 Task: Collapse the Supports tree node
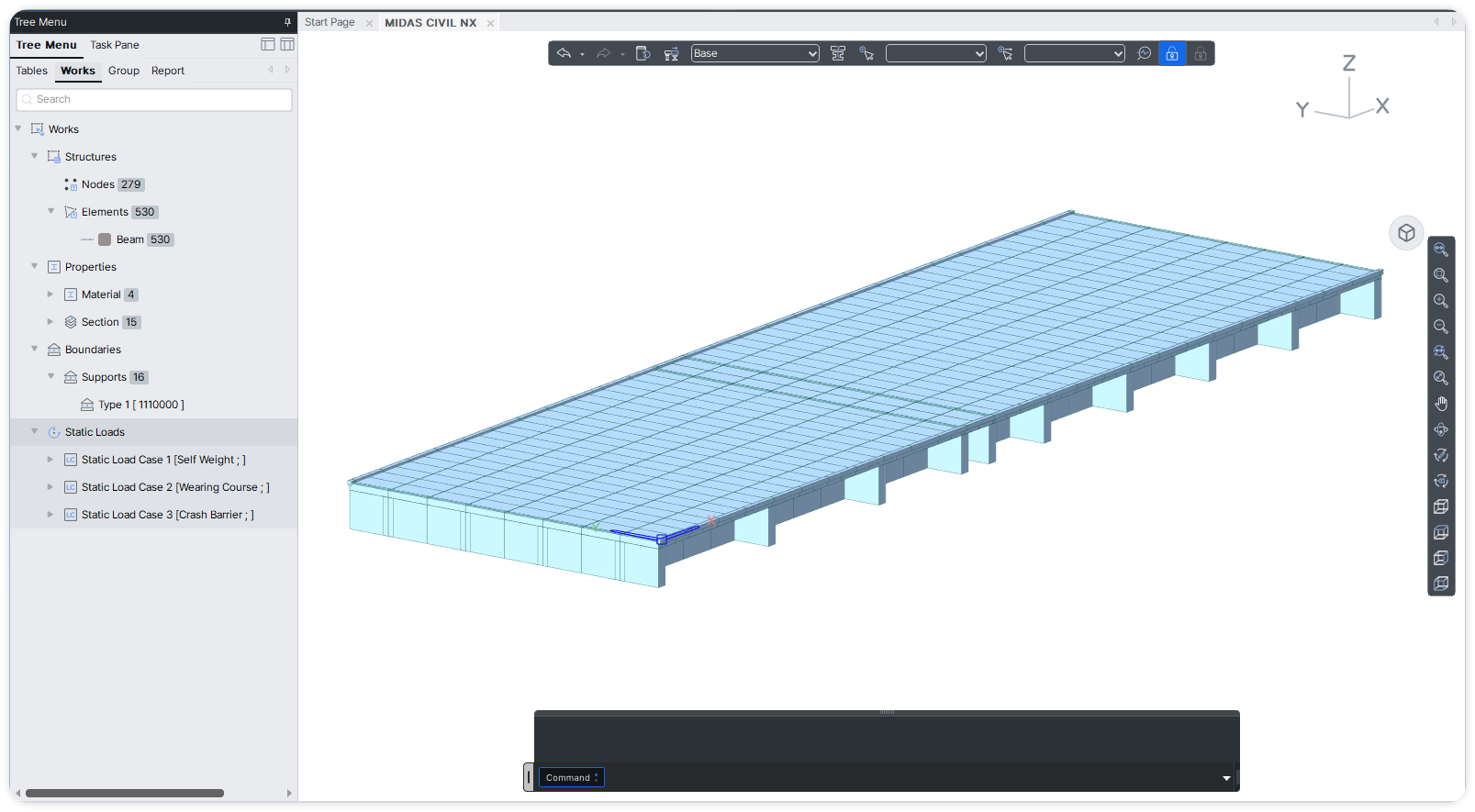[51, 377]
